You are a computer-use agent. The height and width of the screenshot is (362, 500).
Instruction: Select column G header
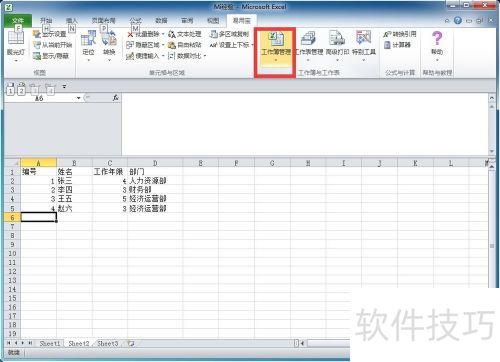coord(272,163)
